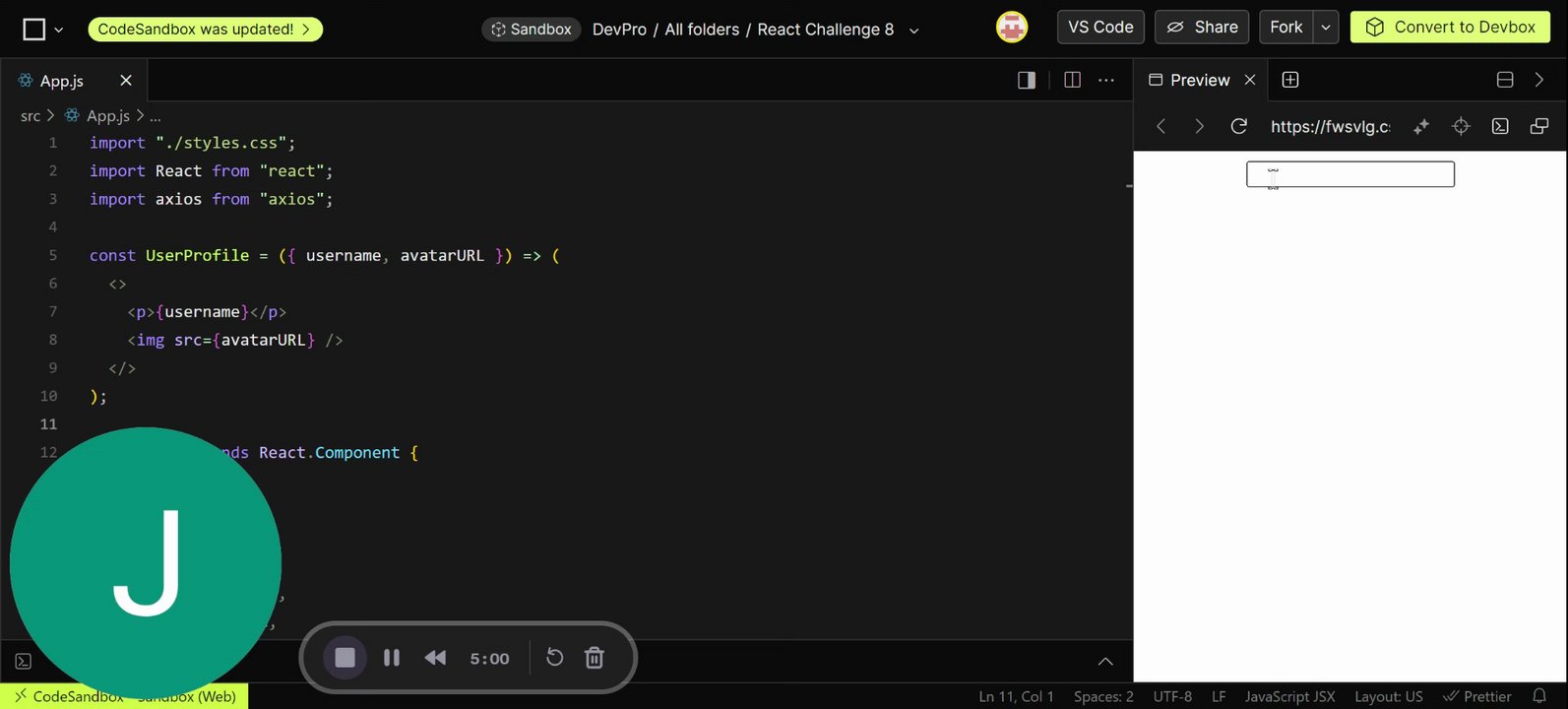
Task: Open the DevPro workspace breadcrumb
Action: [x=619, y=30]
